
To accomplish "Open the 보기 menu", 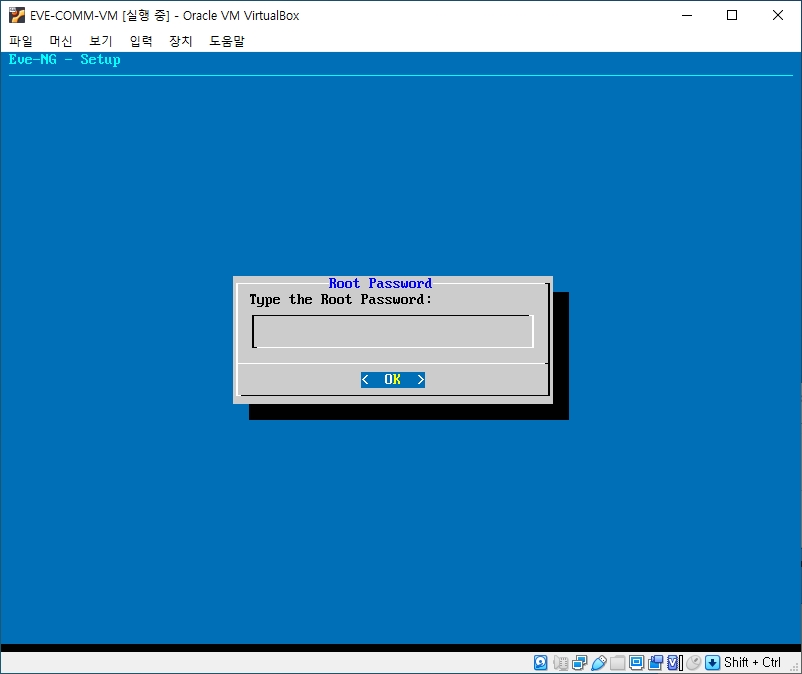I will 101,41.
